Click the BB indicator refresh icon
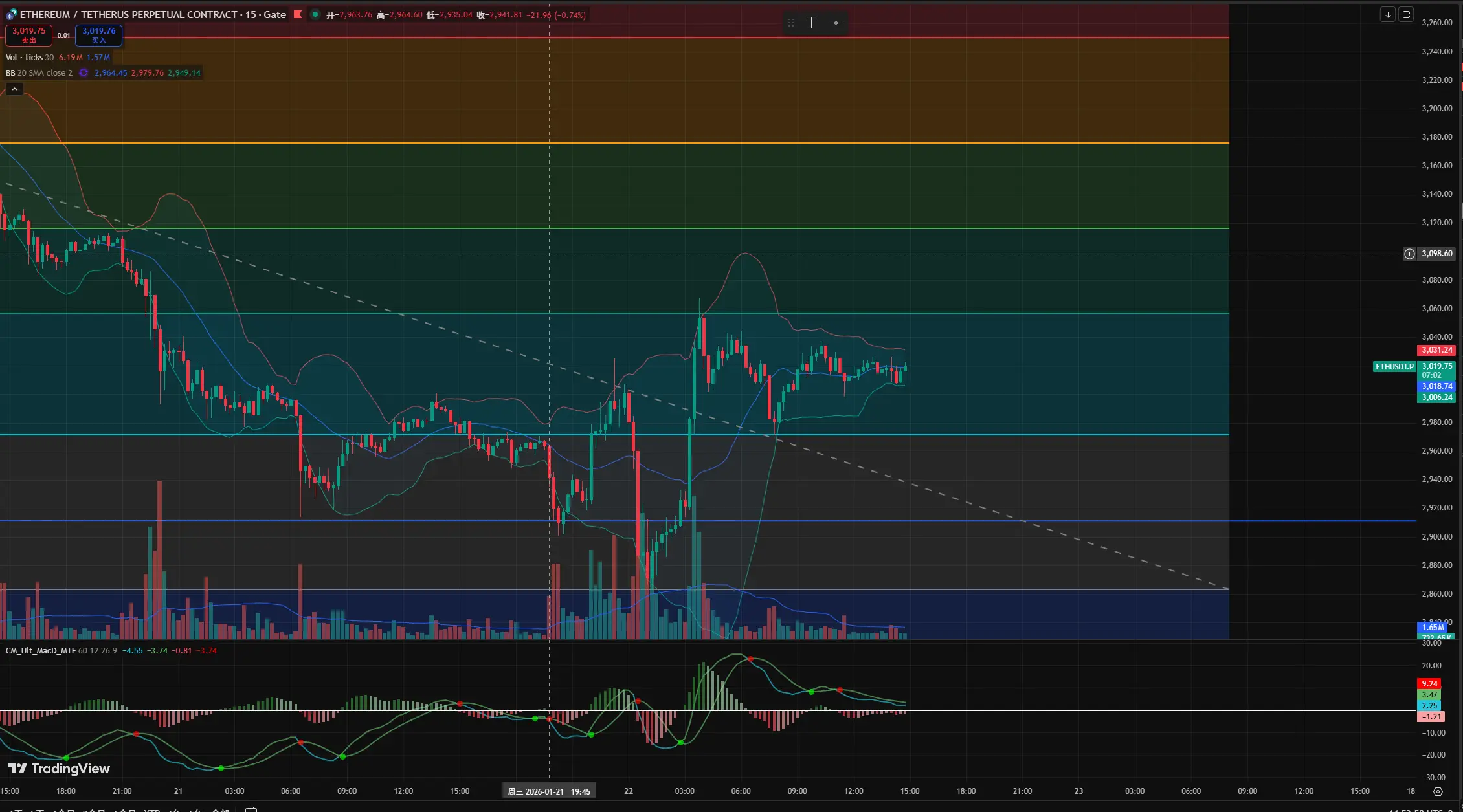1463x812 pixels. [84, 73]
